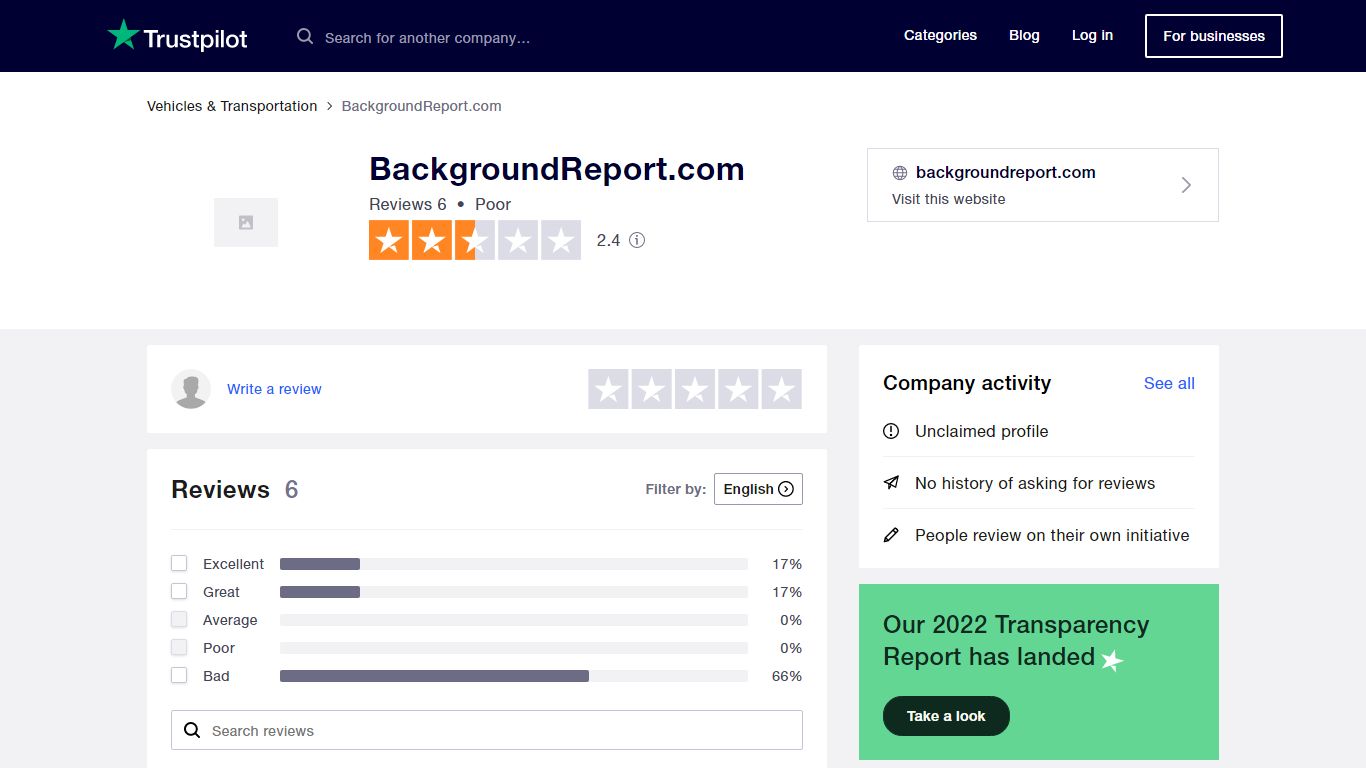Click 'No history of asking for reviews' text
Image resolution: width=1366 pixels, height=768 pixels.
tap(1035, 483)
